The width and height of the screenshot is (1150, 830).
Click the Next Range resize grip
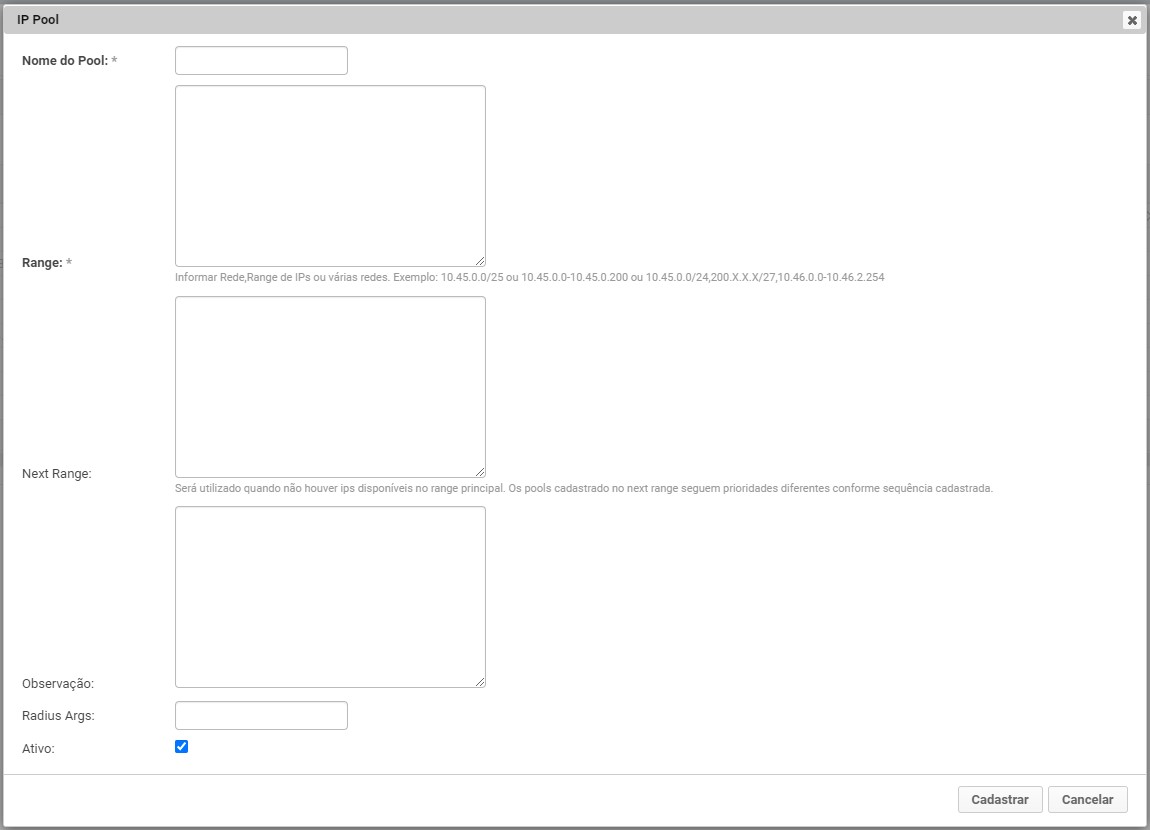pos(480,472)
